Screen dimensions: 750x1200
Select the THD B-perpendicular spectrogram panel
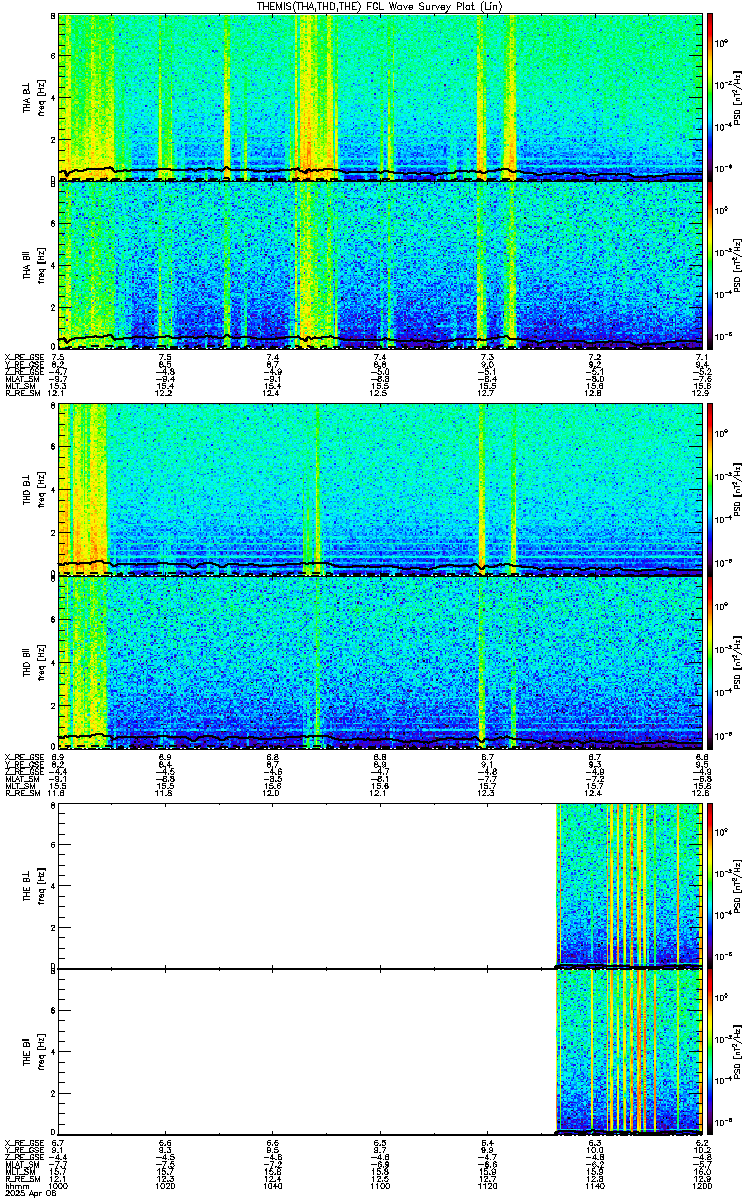[380, 488]
